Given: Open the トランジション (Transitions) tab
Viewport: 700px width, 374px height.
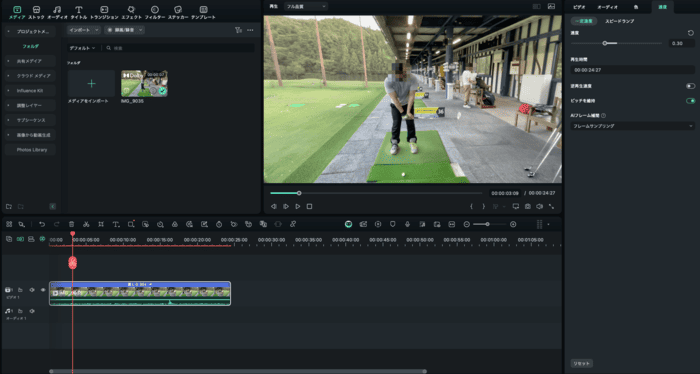Looking at the screenshot, I should [x=104, y=12].
